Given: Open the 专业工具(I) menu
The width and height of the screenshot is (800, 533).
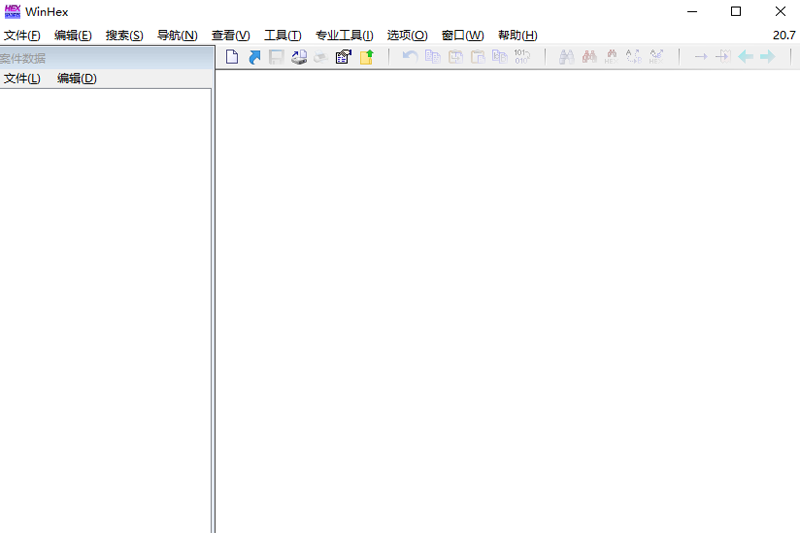Looking at the screenshot, I should [344, 35].
